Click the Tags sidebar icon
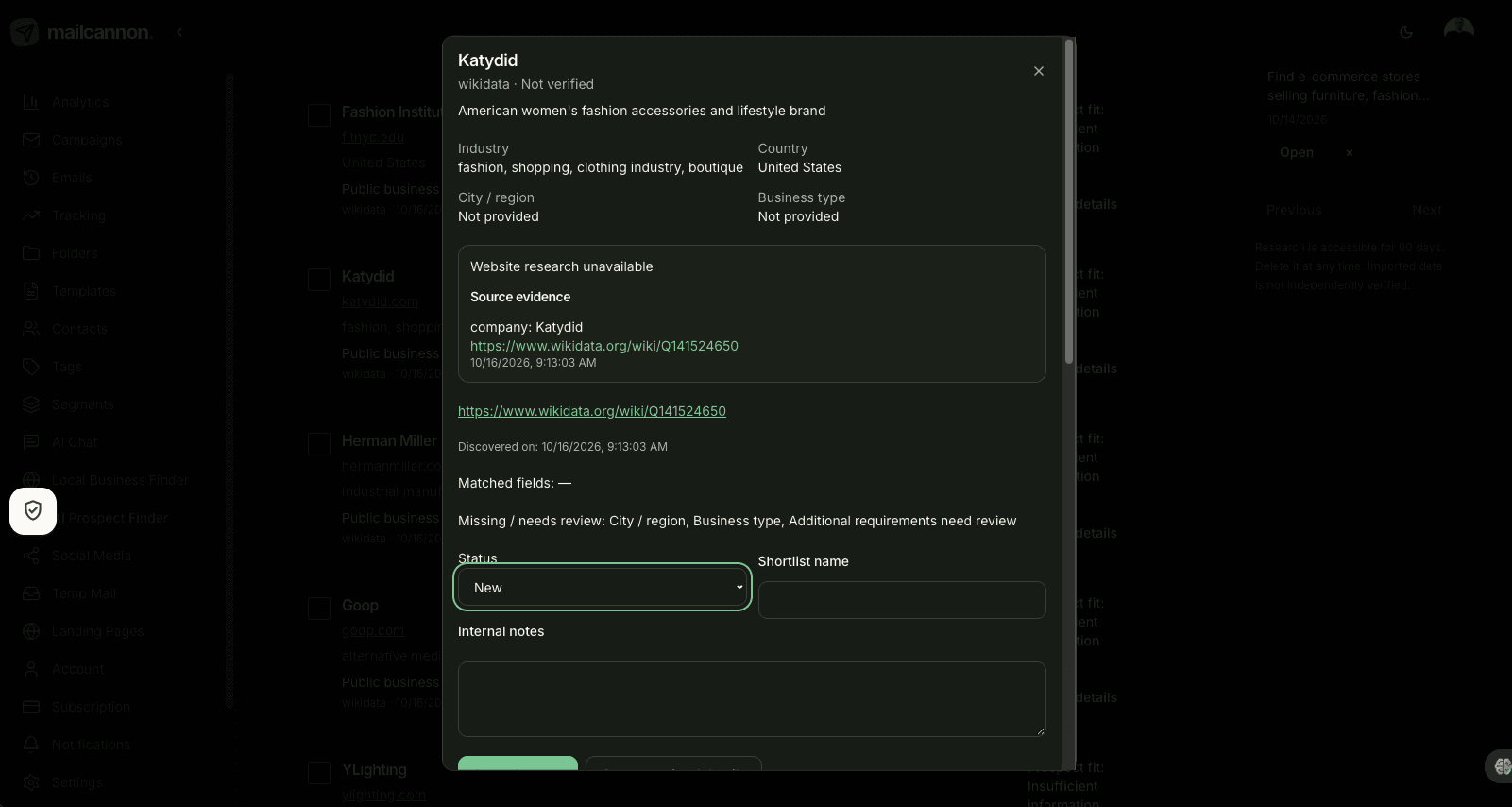 pyautogui.click(x=31, y=367)
